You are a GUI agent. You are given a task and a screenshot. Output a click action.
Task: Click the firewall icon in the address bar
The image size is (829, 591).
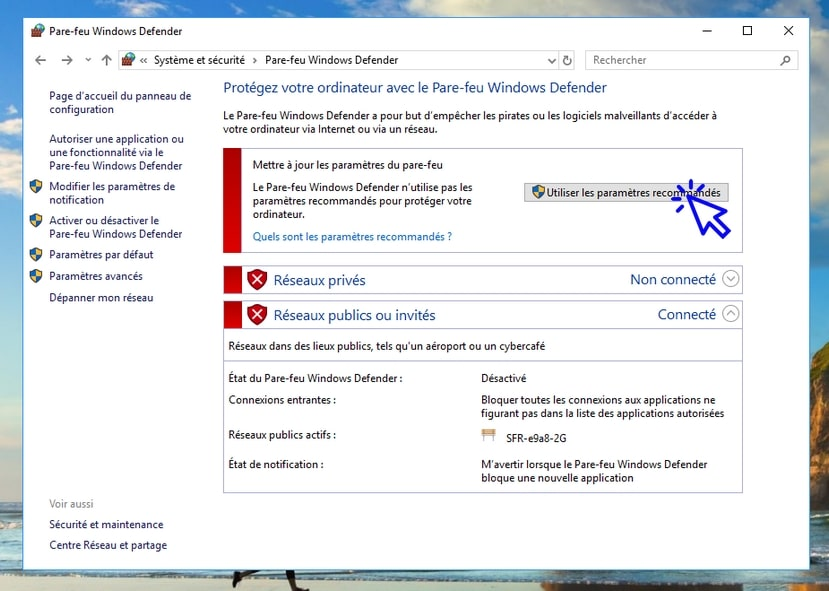(128, 60)
